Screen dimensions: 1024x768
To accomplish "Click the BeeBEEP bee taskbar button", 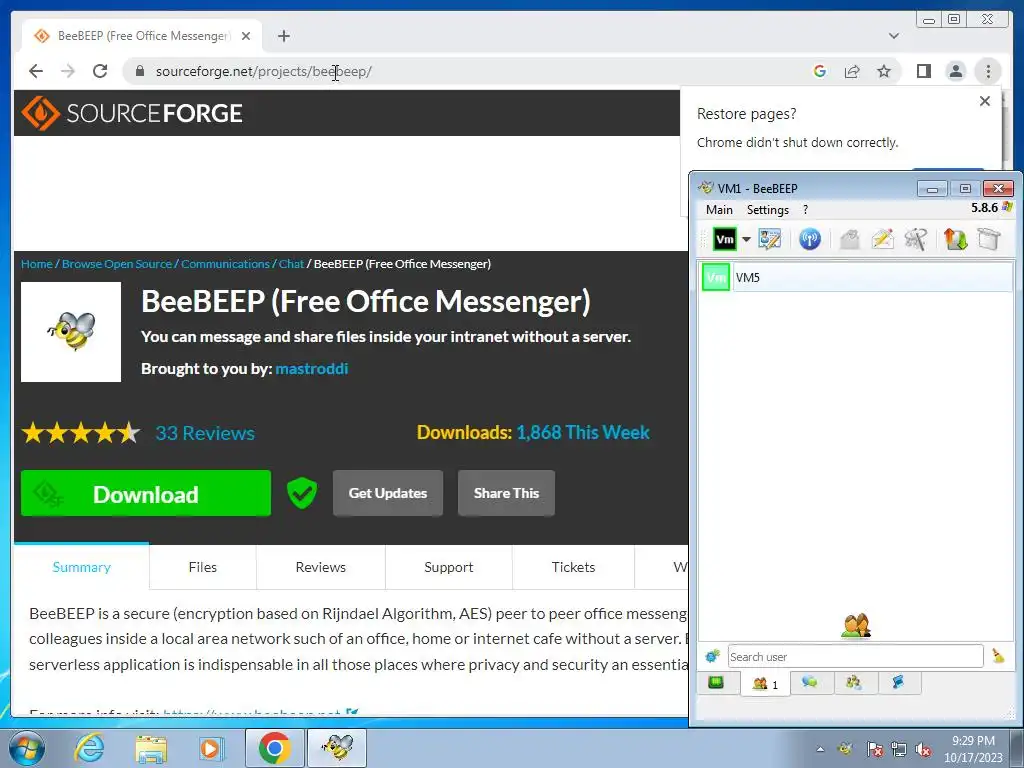I will pyautogui.click(x=338, y=748).
